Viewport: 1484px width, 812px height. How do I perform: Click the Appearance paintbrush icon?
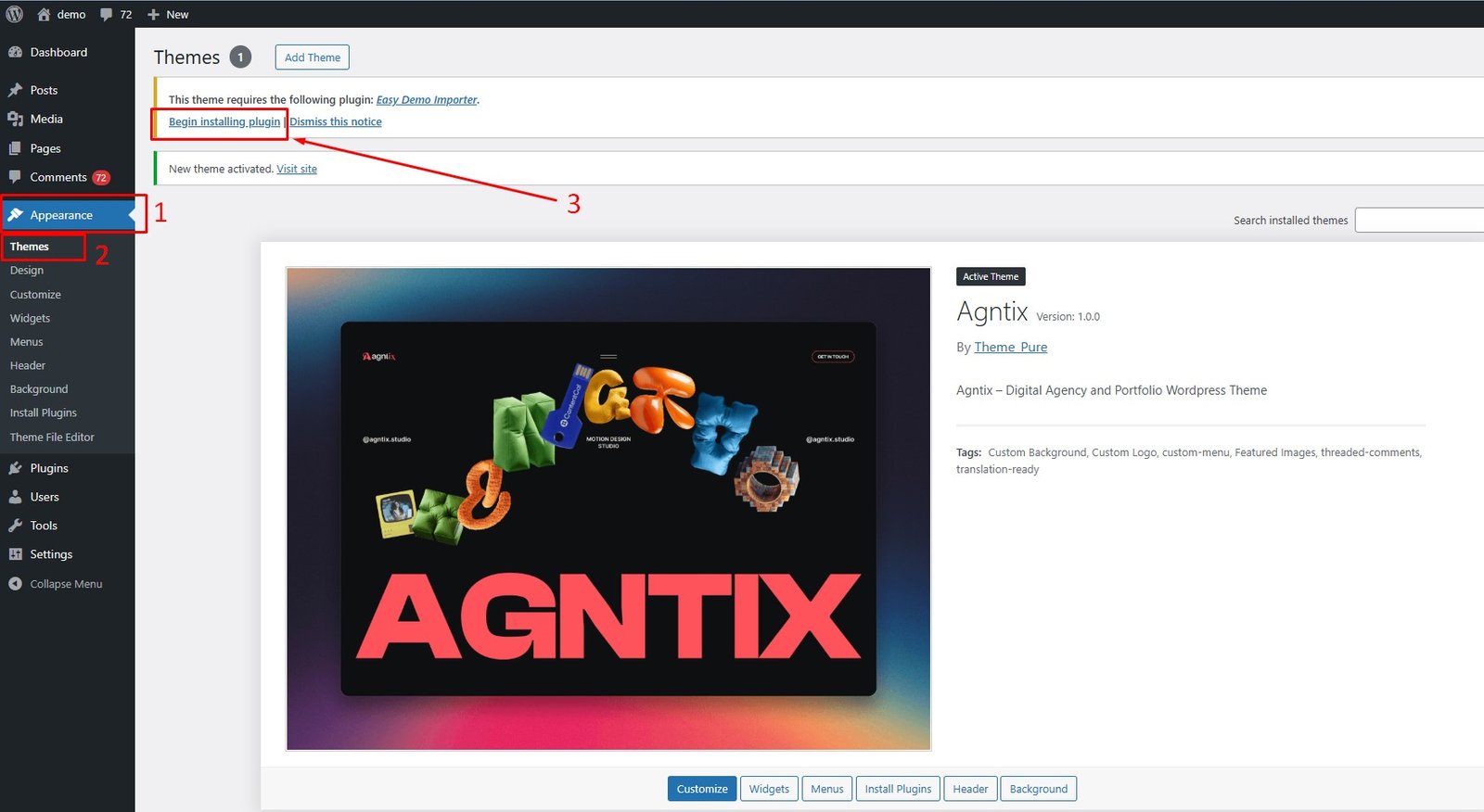15,215
